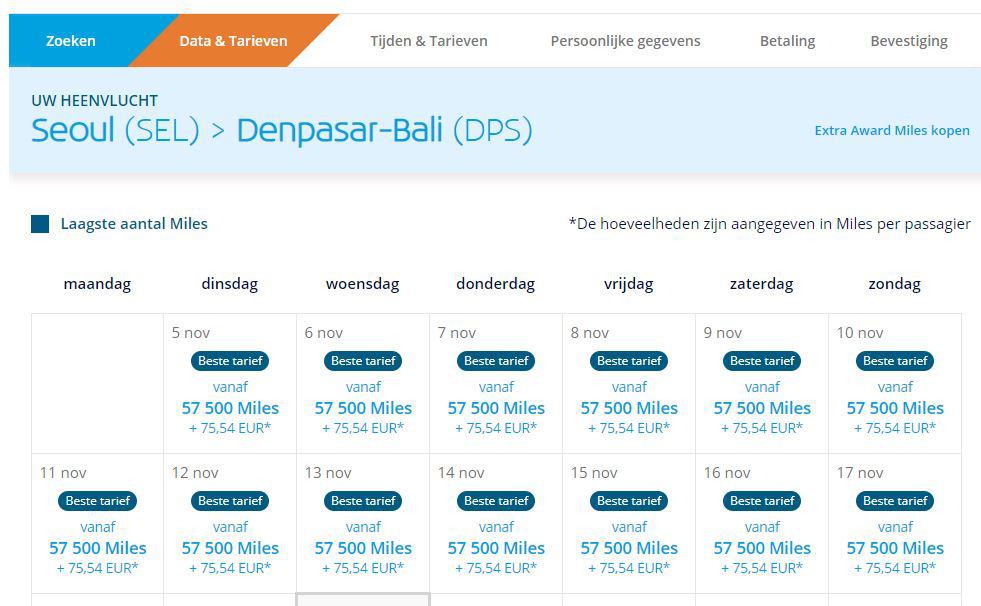
Task: Select the 5 nov fare cell
Action: click(x=230, y=384)
